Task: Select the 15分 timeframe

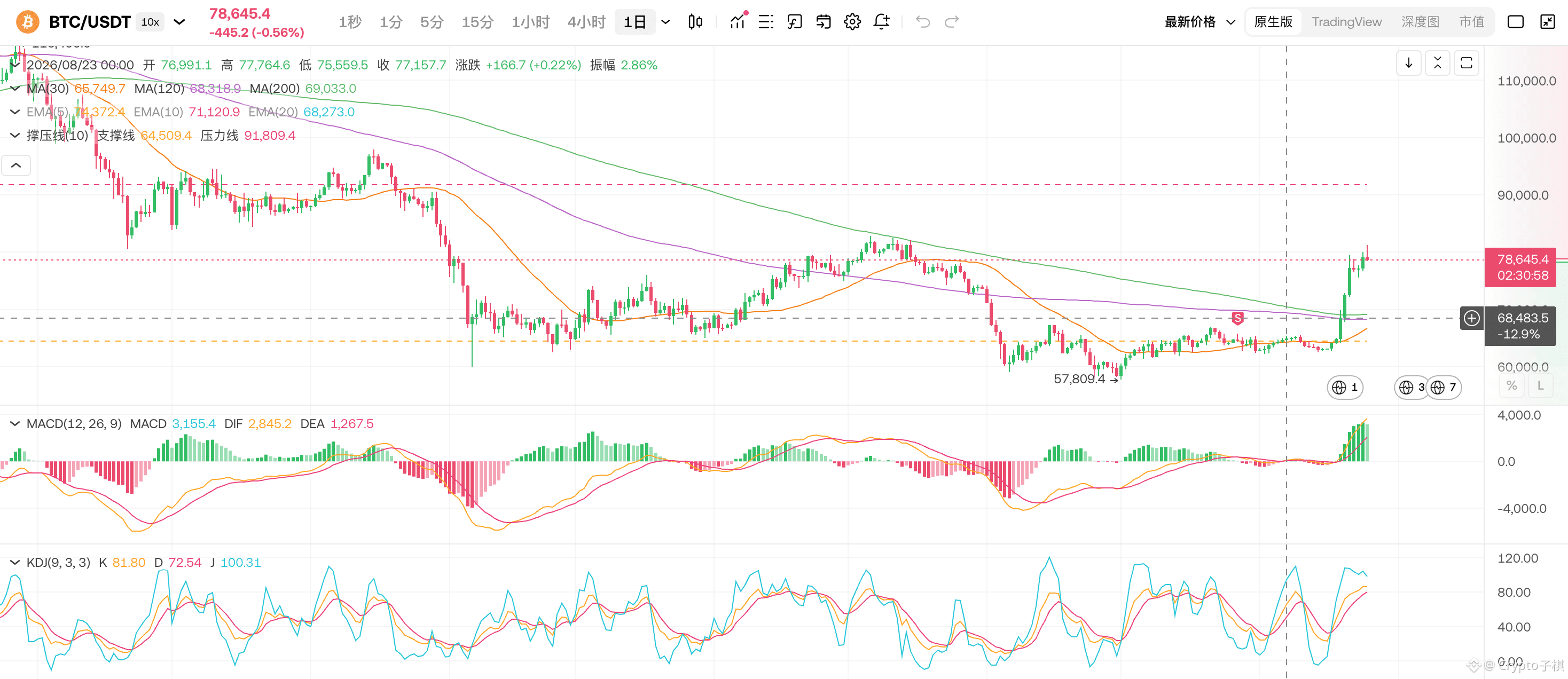Action: [x=477, y=22]
